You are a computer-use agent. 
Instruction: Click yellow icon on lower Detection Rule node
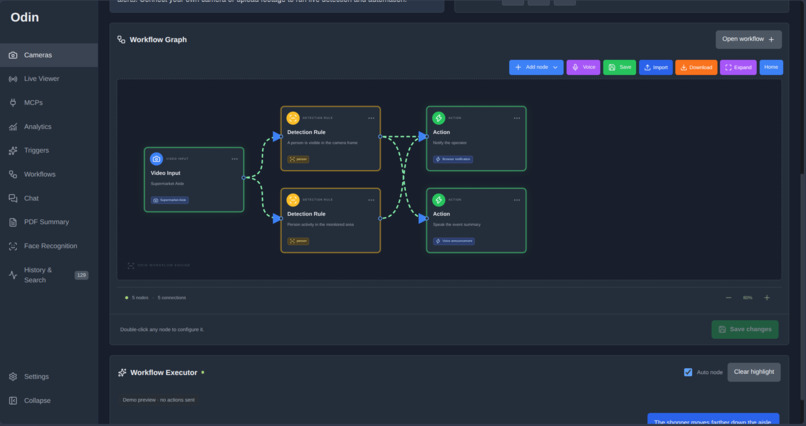pyautogui.click(x=293, y=200)
